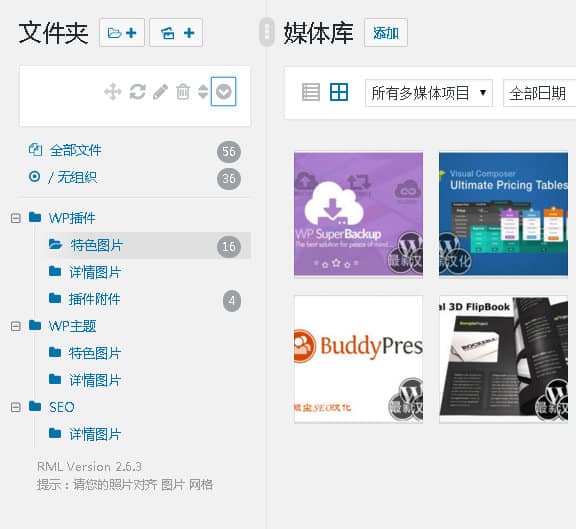Open 详情图片 folder under WP主题
Screen dimensions: 576x529
(x=95, y=380)
